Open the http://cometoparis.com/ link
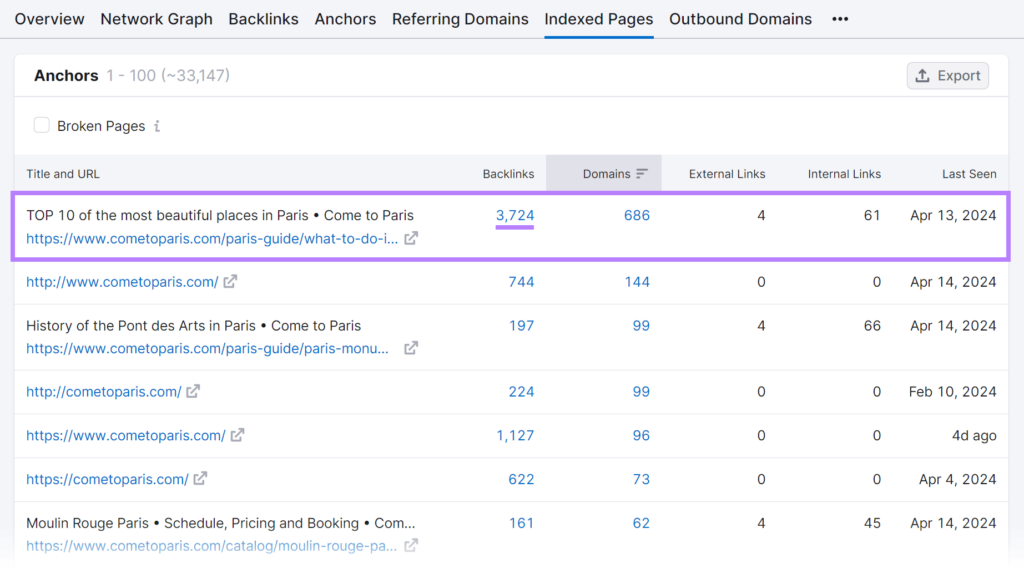Viewport: 1024px width, 569px height. [104, 391]
